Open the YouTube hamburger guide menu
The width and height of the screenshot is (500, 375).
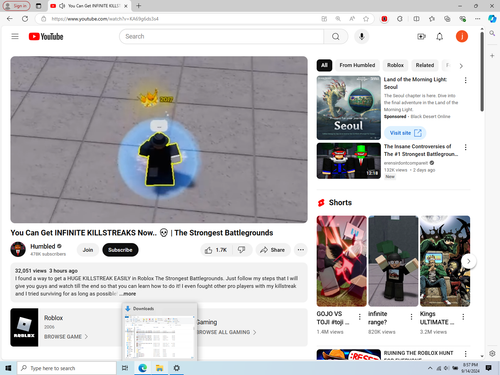pos(15,36)
